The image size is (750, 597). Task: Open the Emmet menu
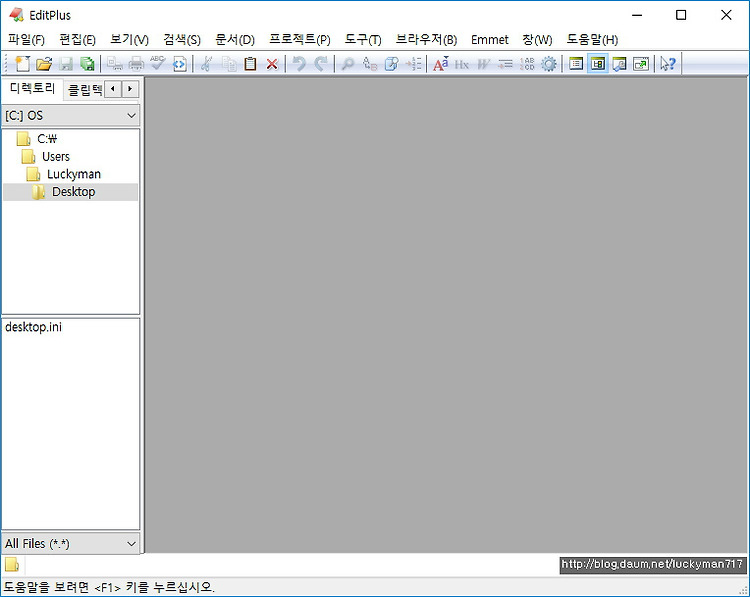490,40
